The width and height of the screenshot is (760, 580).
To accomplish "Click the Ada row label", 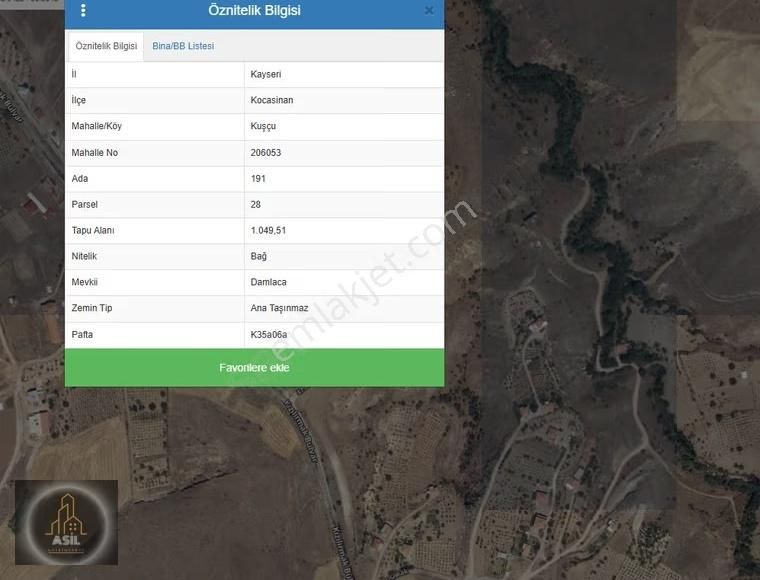I will (79, 179).
